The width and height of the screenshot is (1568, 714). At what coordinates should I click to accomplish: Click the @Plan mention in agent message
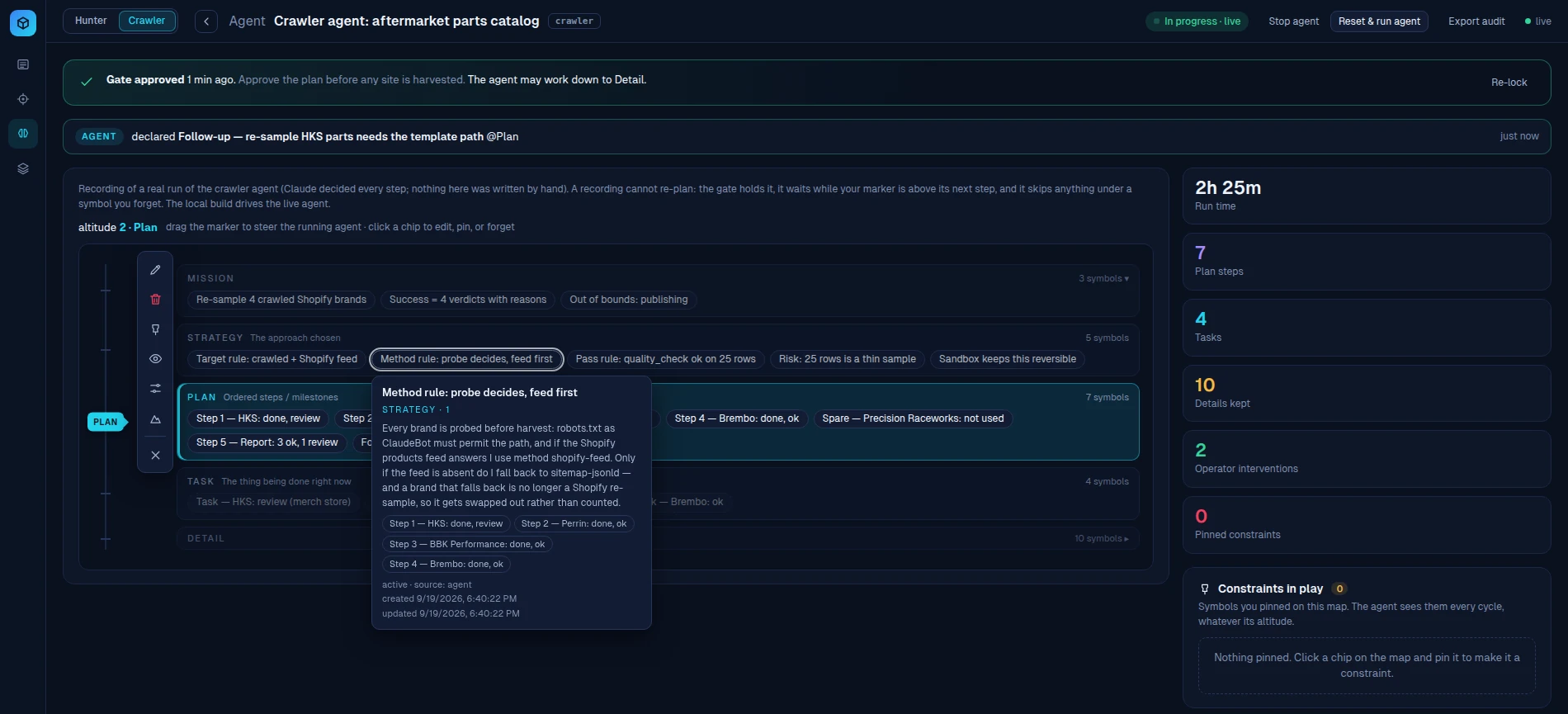pos(503,136)
